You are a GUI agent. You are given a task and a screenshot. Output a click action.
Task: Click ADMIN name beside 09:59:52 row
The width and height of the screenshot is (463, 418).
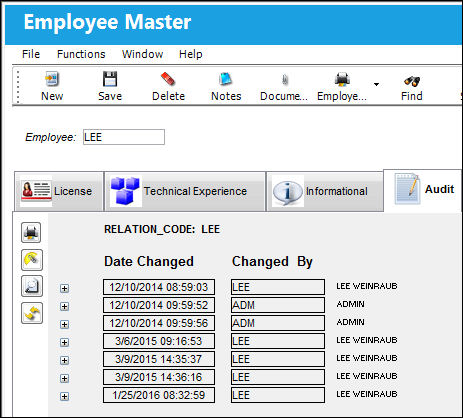(350, 304)
